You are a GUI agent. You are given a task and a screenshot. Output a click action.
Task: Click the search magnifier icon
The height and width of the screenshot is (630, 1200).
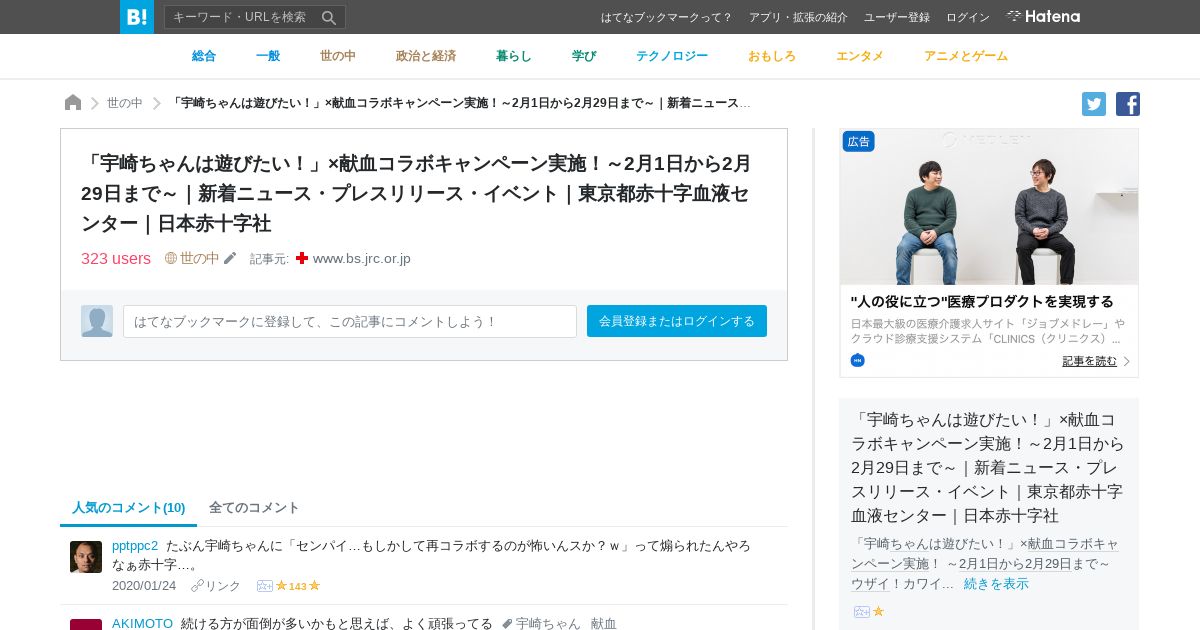coord(328,17)
